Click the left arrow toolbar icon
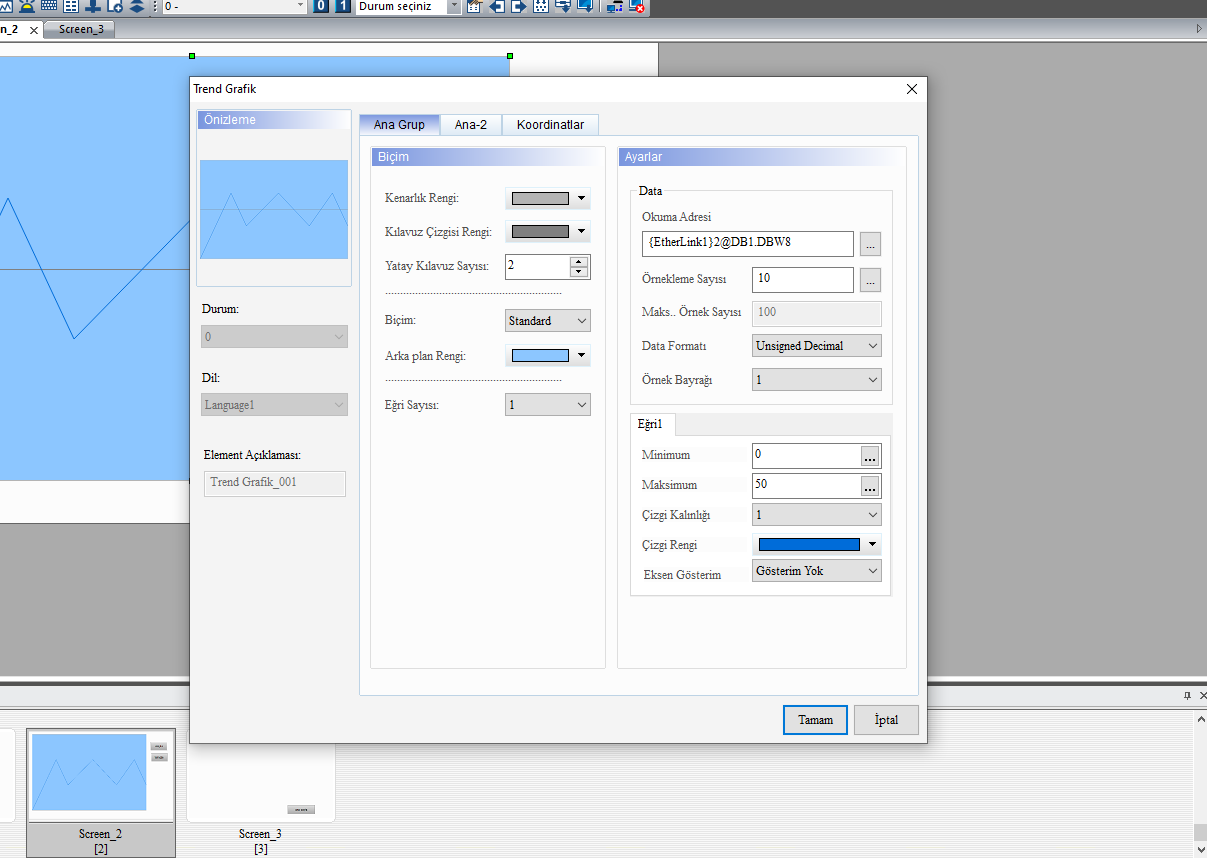Viewport: 1207px width, 858px height. pyautogui.click(x=496, y=6)
